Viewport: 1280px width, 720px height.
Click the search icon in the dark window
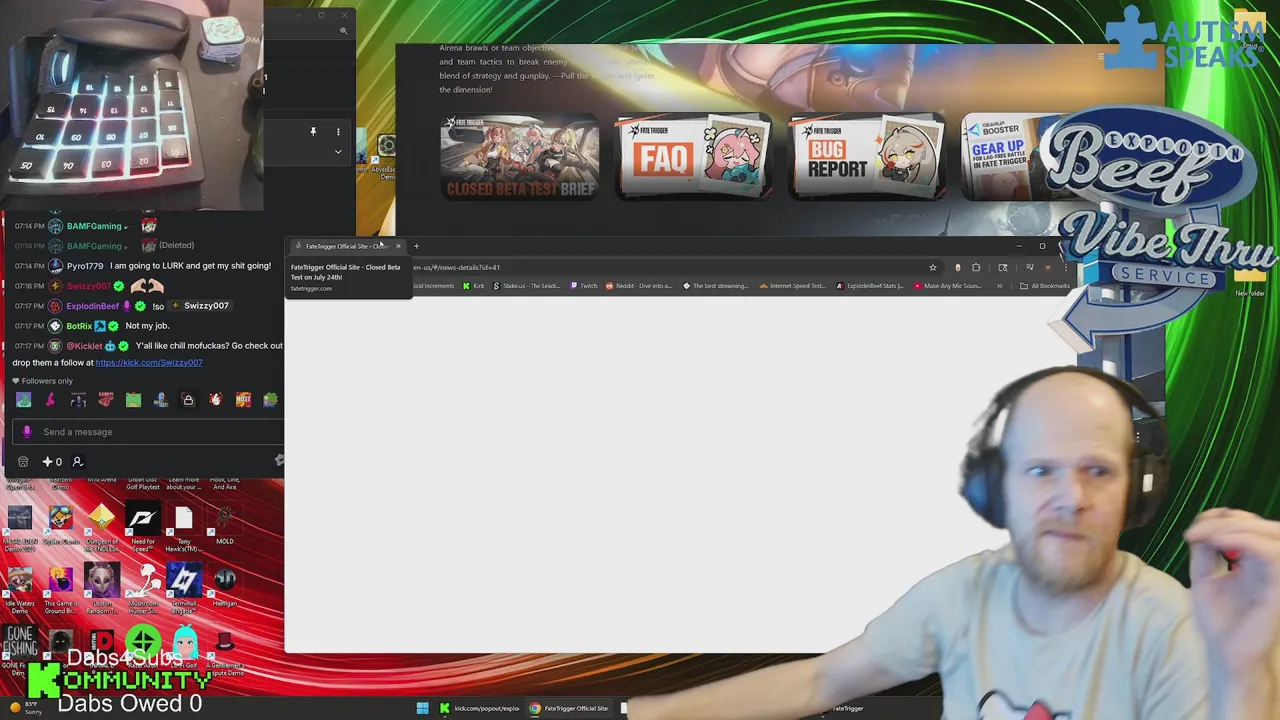[x=343, y=31]
